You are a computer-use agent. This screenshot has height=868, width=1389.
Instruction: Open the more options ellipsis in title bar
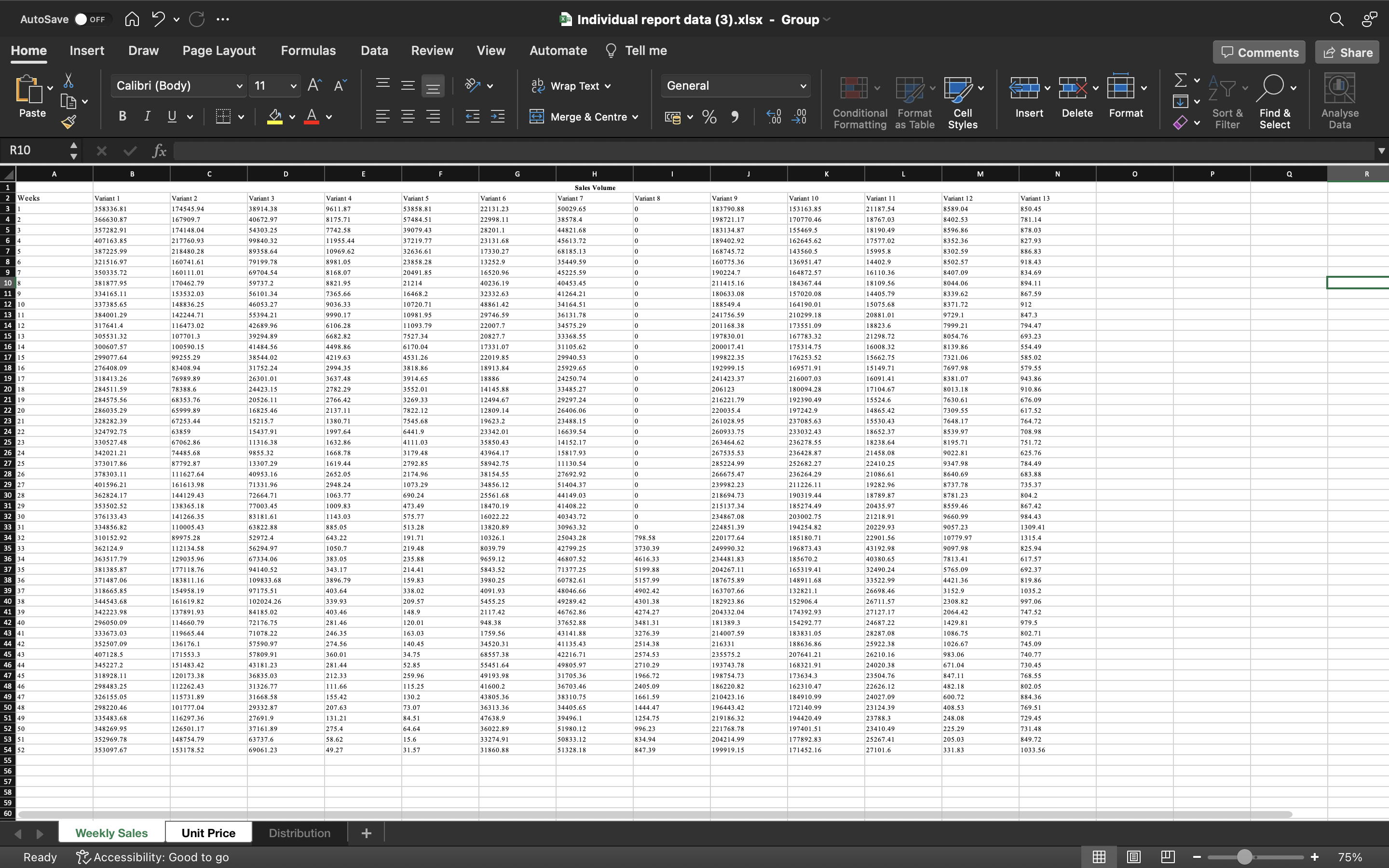coord(223,19)
